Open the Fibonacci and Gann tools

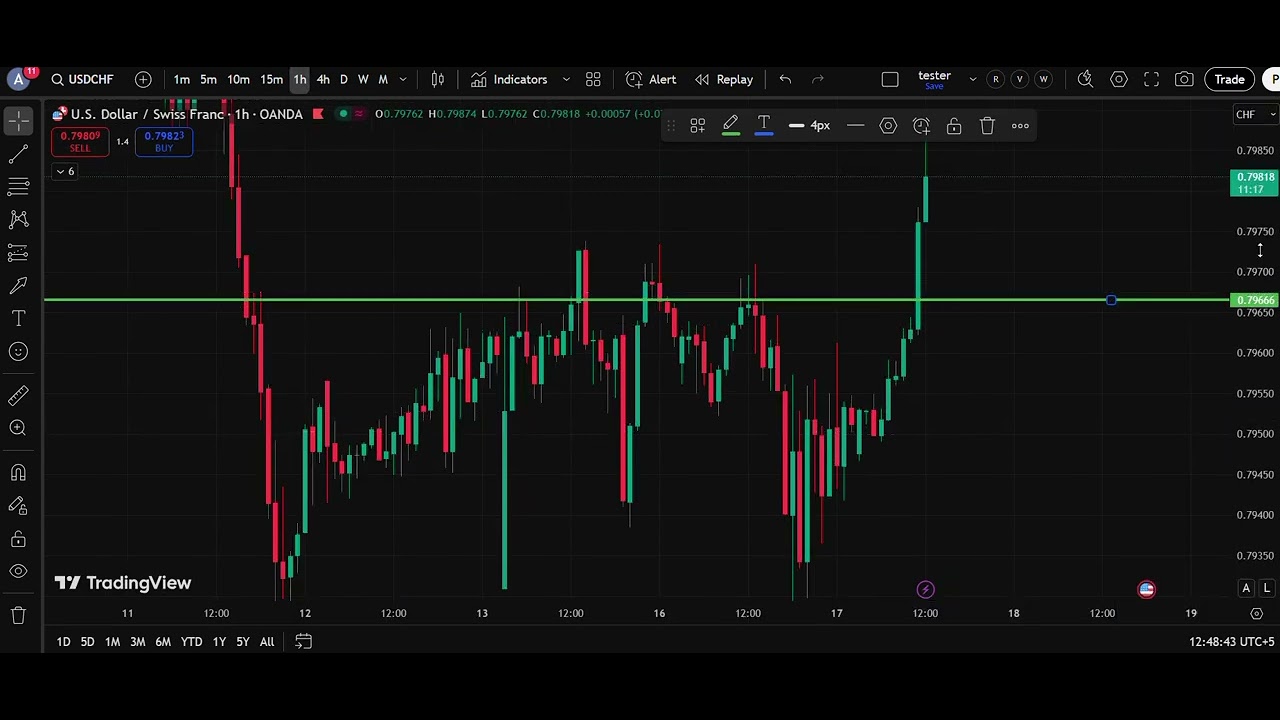tap(18, 187)
